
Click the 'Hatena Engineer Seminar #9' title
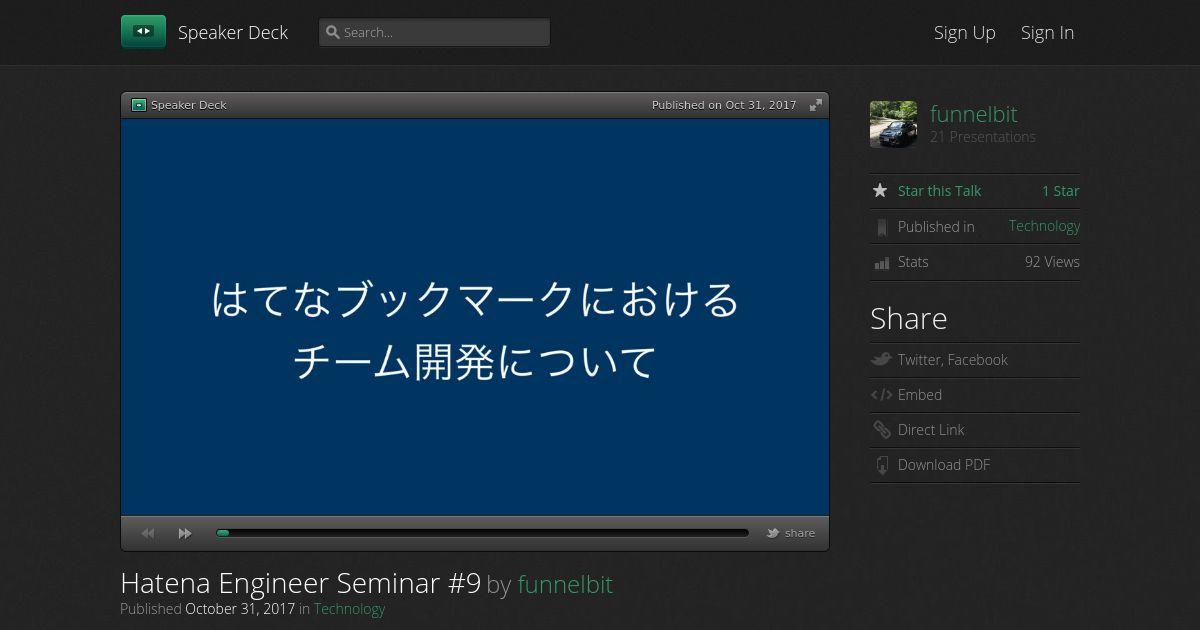click(300, 583)
